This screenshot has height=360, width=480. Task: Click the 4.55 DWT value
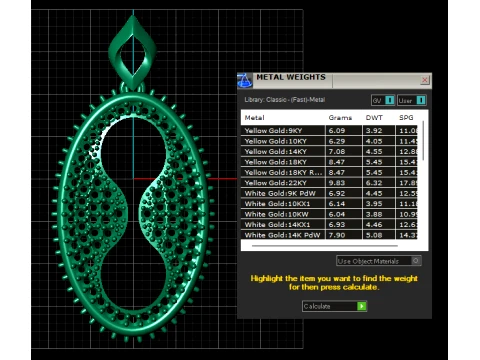[374, 152]
